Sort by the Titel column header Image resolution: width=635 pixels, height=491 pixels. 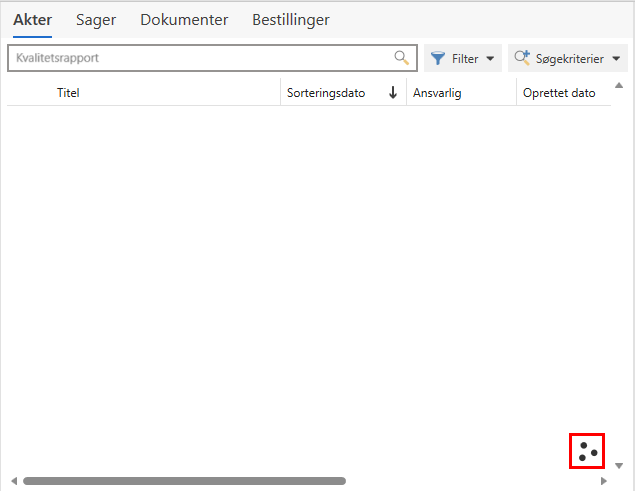click(68, 93)
